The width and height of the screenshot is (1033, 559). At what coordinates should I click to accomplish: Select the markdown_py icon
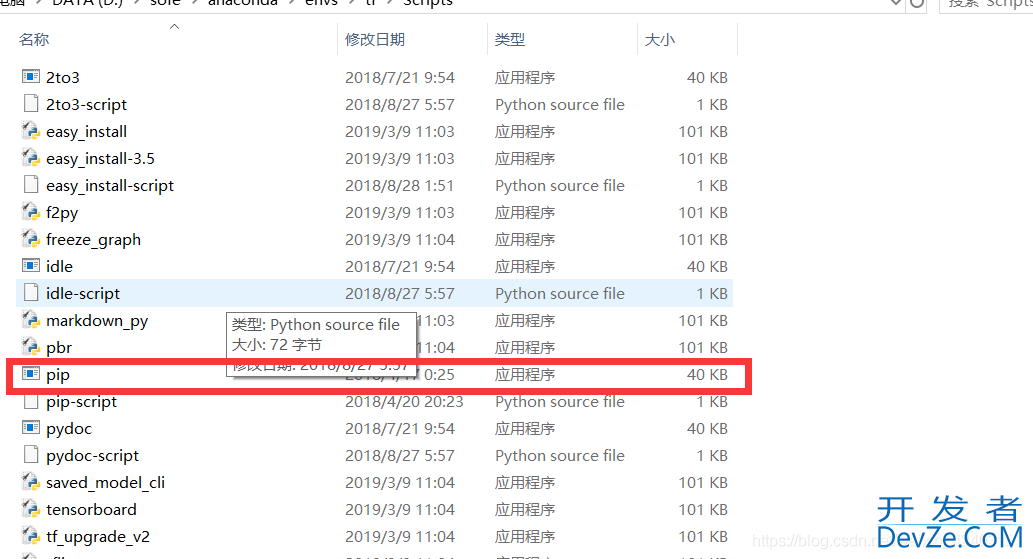(30, 320)
